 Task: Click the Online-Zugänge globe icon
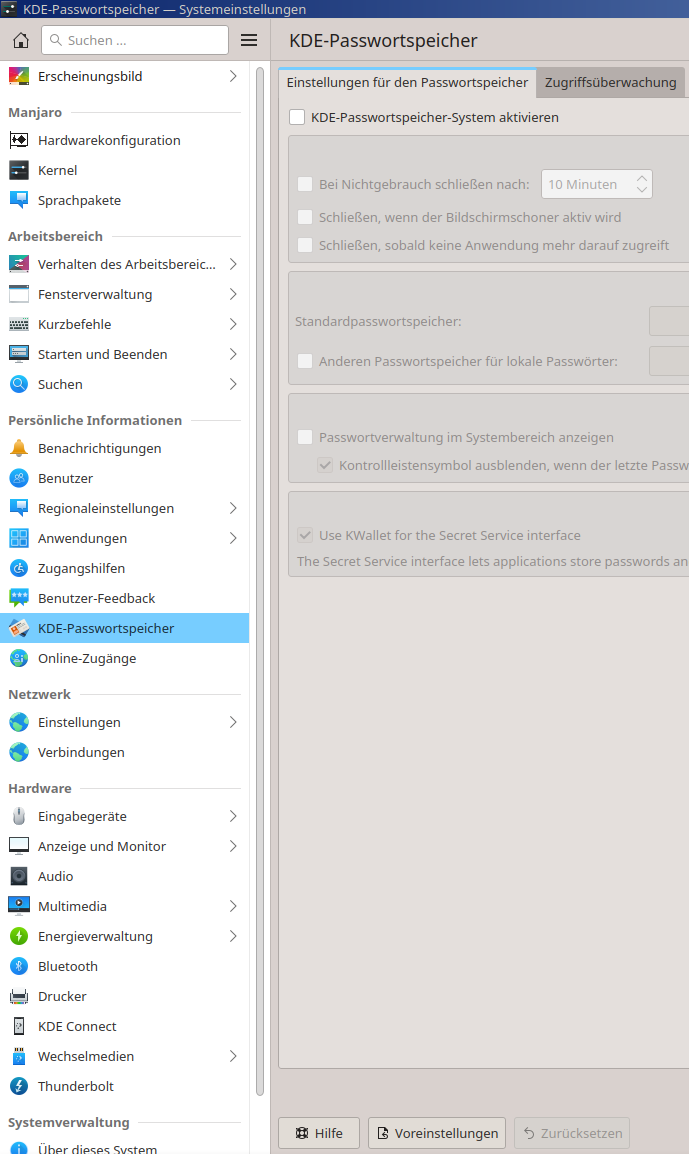coord(19,659)
